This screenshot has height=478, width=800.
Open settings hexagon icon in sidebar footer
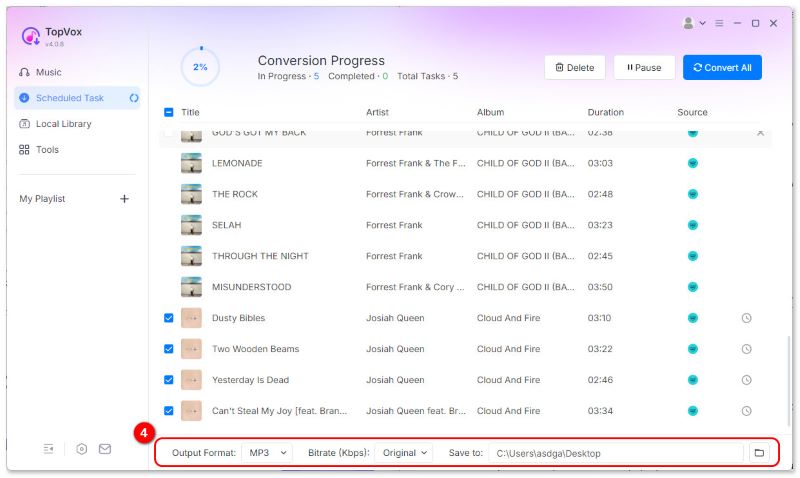[x=82, y=449]
